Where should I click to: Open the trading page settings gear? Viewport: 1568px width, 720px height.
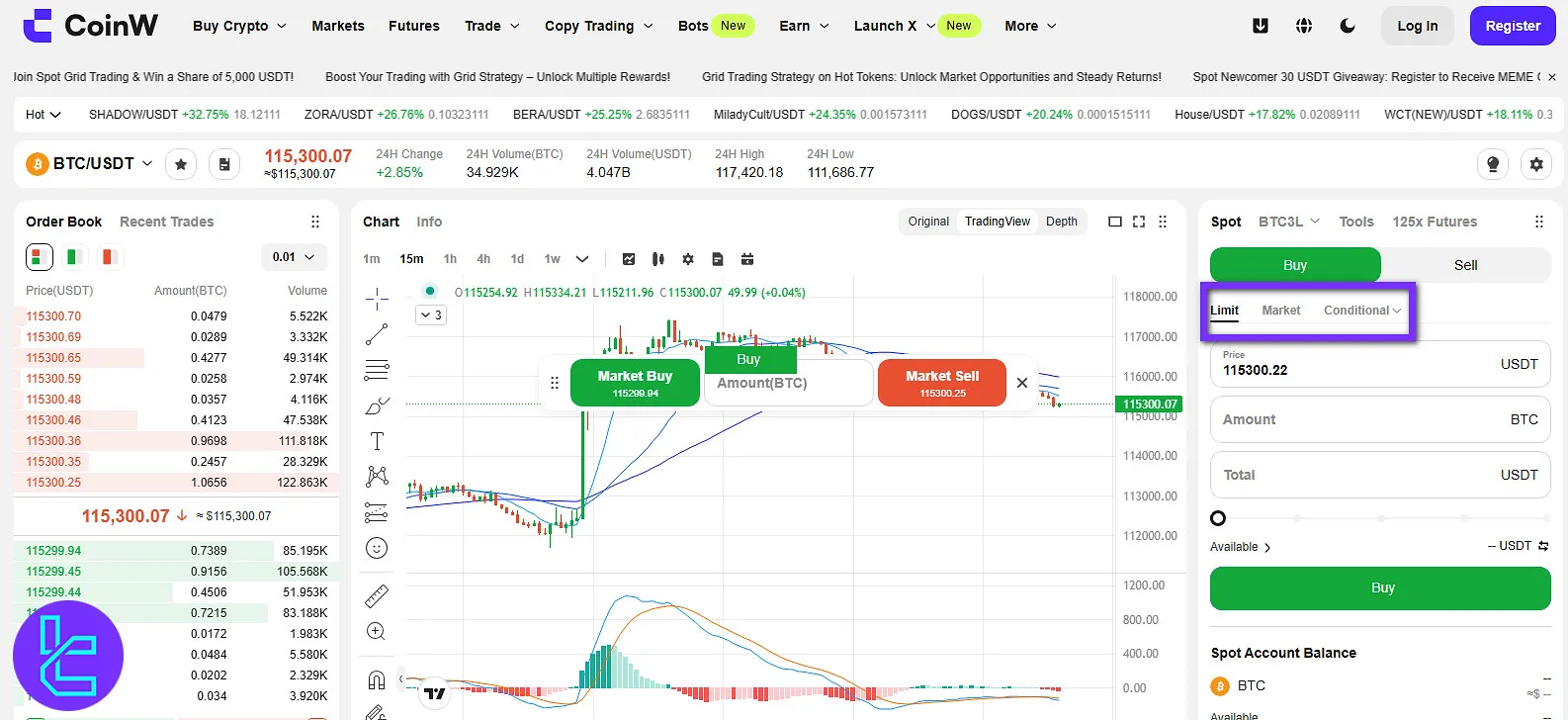pyautogui.click(x=1536, y=164)
